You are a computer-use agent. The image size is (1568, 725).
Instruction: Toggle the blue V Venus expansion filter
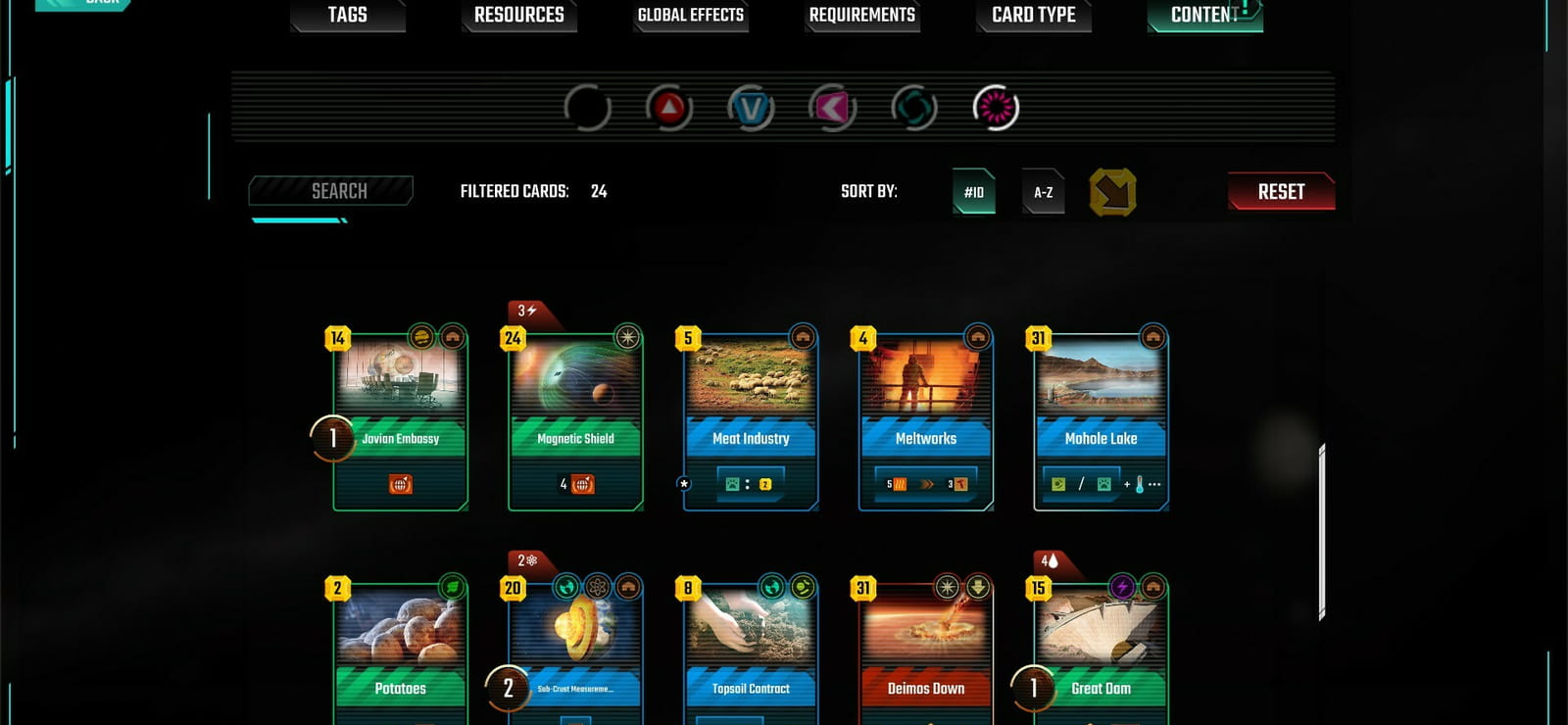coord(751,108)
